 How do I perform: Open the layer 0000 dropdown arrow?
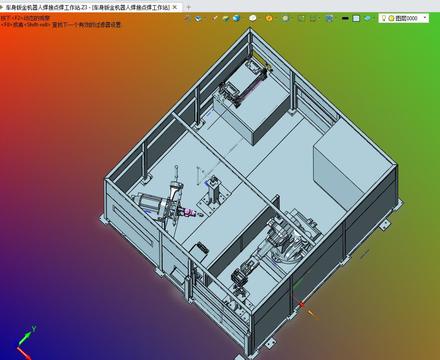[x=425, y=18]
